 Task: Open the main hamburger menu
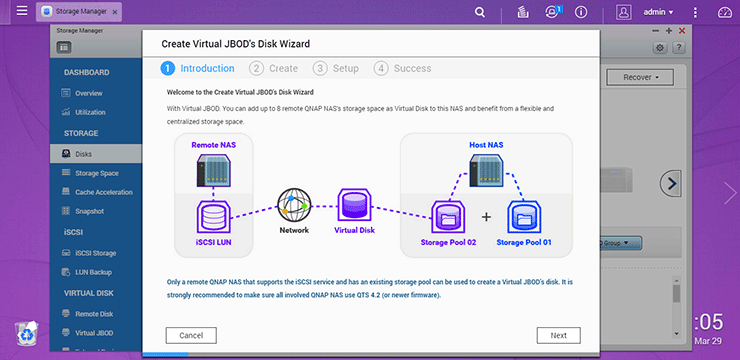pos(22,11)
